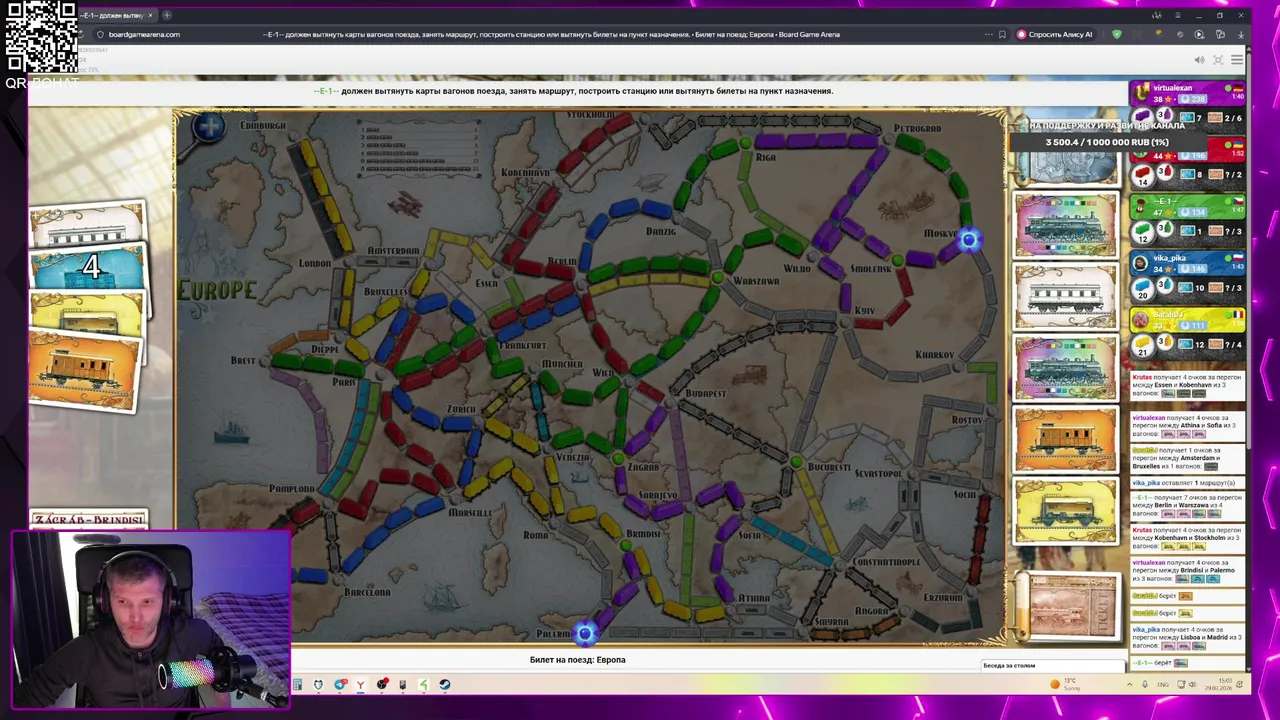The width and height of the screenshot is (1280, 720).
Task: Take the yellow wagon face-up card
Action: coord(1066,511)
